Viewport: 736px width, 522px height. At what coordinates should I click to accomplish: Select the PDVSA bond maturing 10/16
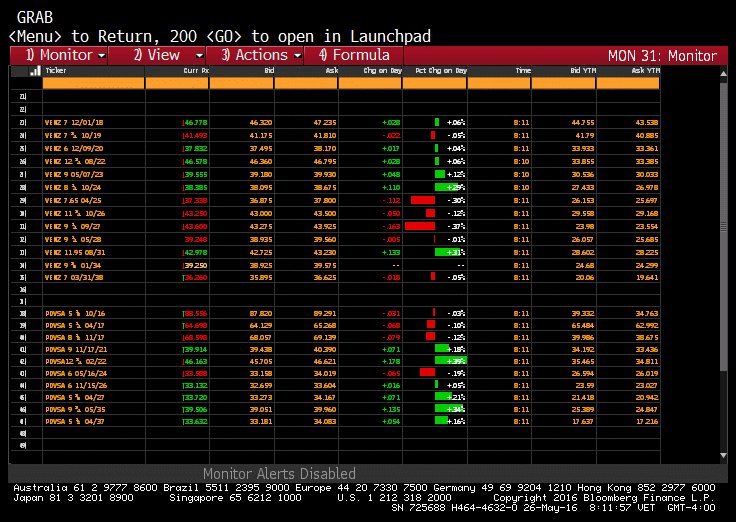tap(75, 314)
